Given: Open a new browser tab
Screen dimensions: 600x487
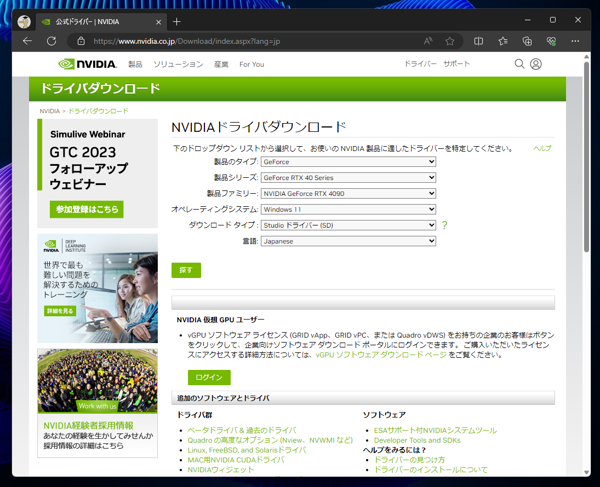Looking at the screenshot, I should coord(177,20).
